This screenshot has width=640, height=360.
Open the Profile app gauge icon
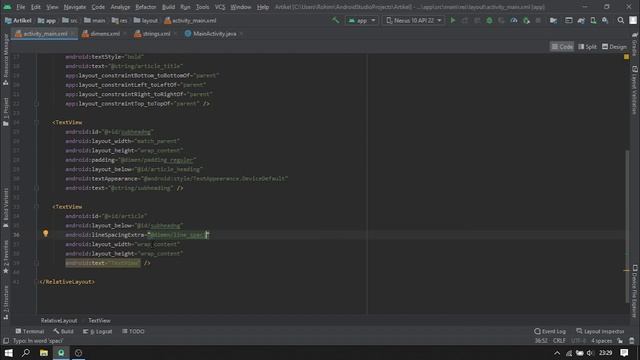tap(514, 20)
